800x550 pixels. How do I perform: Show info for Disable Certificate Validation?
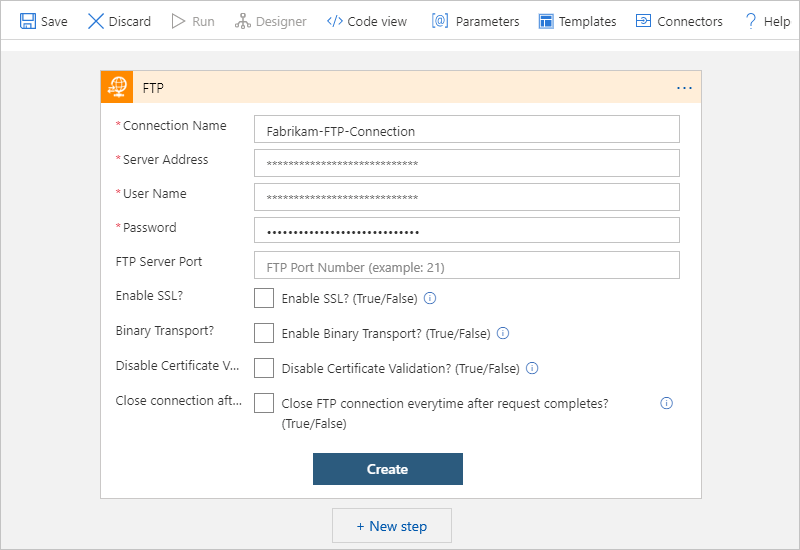tap(532, 368)
